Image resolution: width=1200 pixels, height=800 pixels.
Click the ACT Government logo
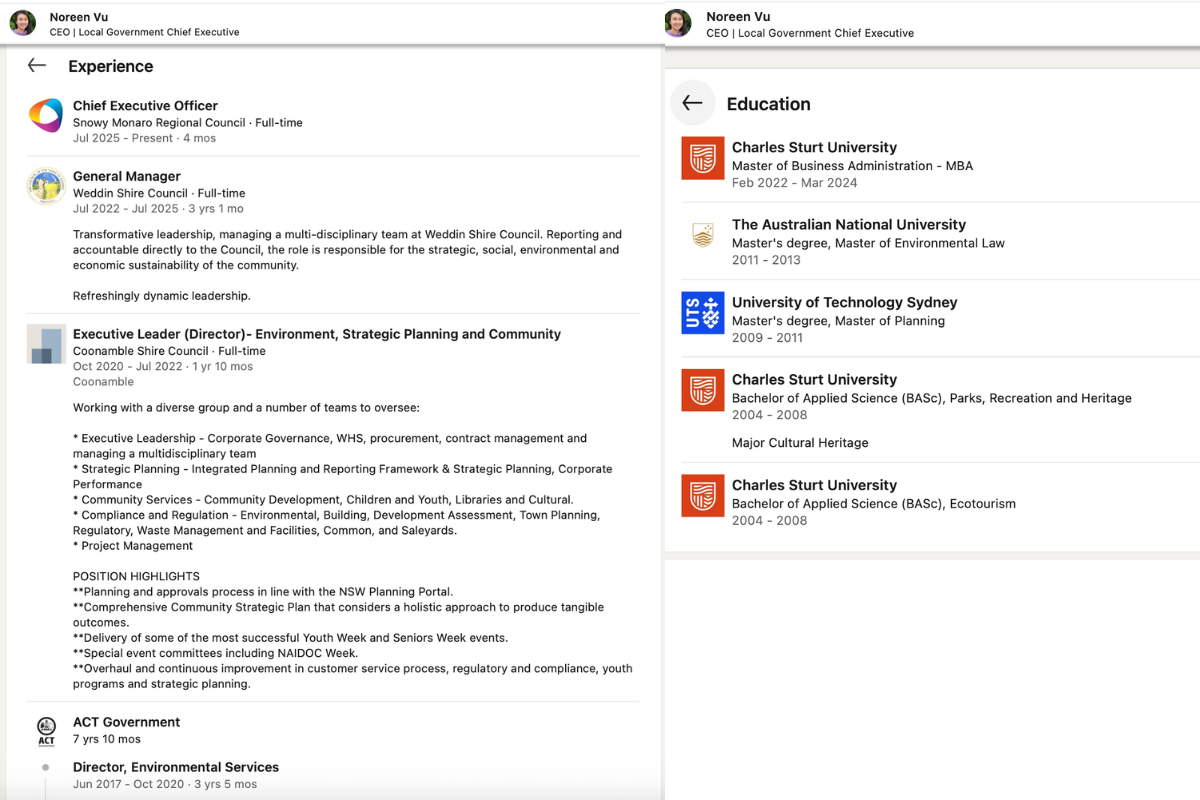(46, 730)
